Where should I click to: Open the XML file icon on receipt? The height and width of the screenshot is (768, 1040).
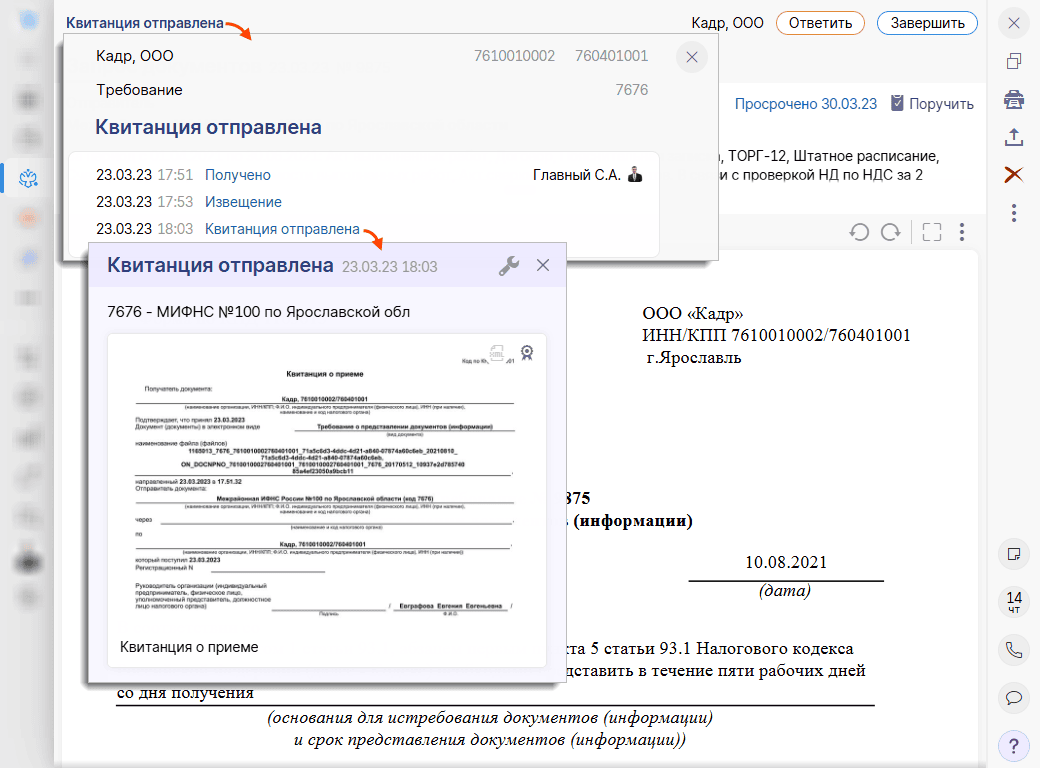[498, 353]
